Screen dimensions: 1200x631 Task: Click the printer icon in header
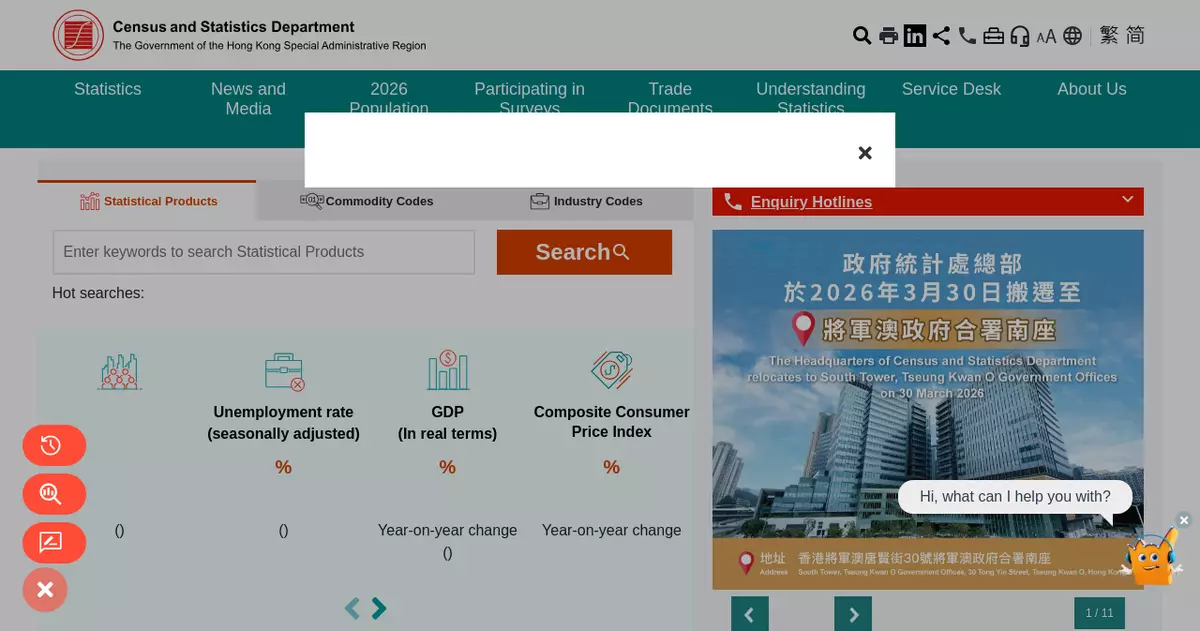pyautogui.click(x=888, y=36)
